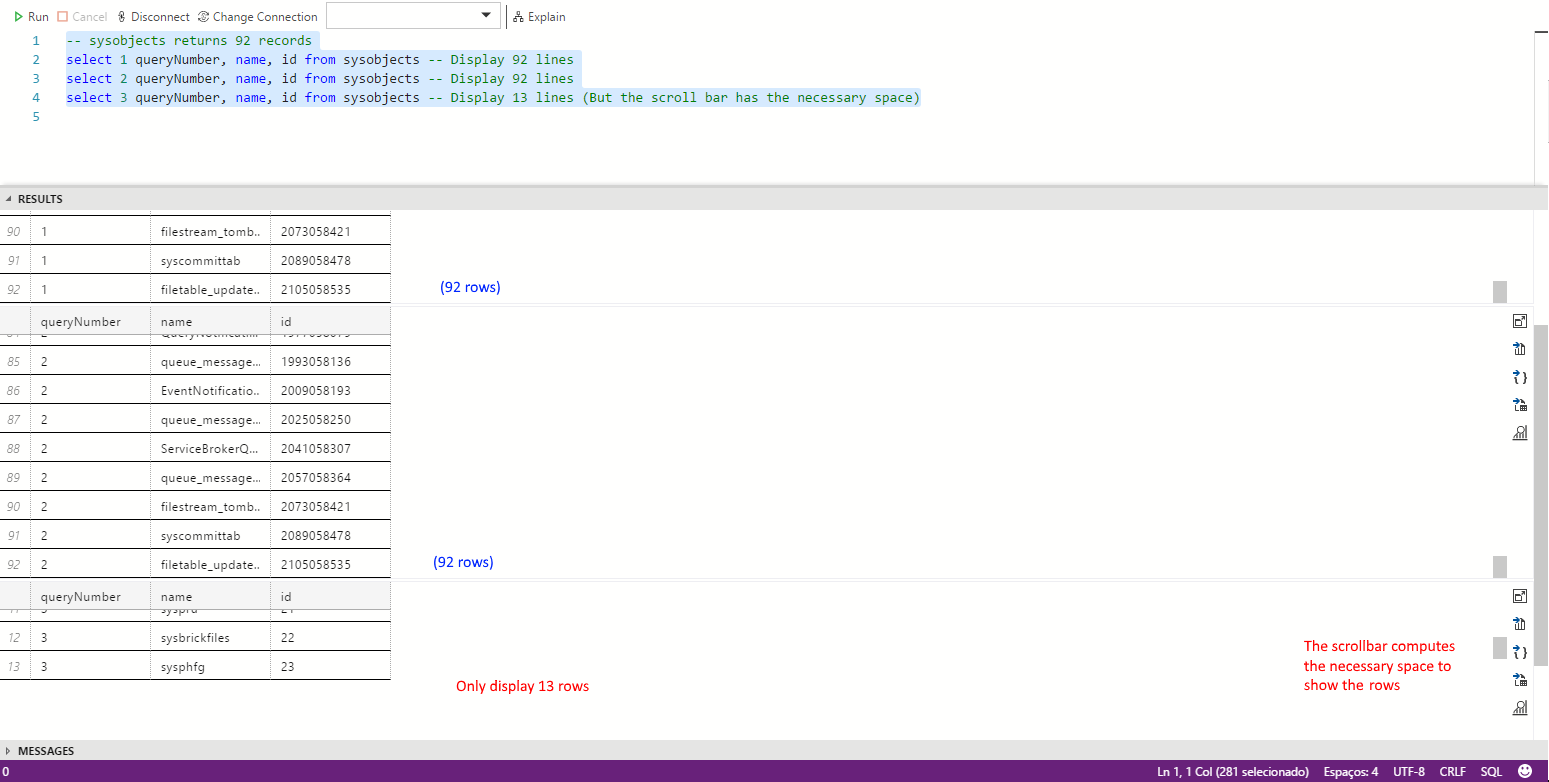
Task: Select the sysphfg name cell
Action: click(x=210, y=666)
